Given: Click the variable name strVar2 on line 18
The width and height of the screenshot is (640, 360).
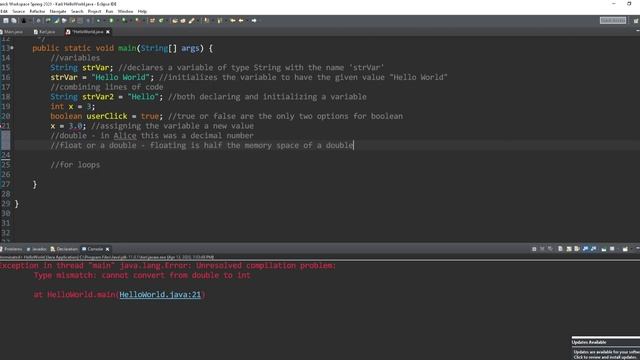Looking at the screenshot, I should pyautogui.click(x=98, y=97).
